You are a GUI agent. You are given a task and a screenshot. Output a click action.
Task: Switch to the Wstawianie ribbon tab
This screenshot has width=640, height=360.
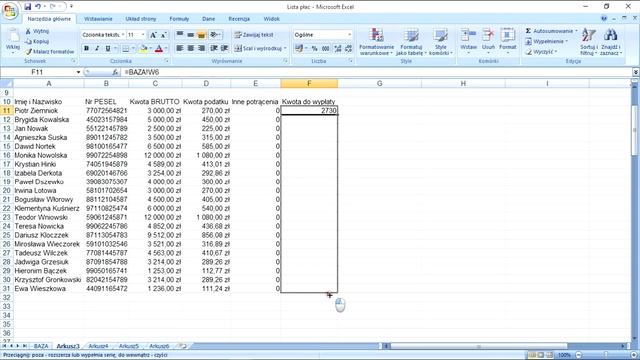point(98,19)
